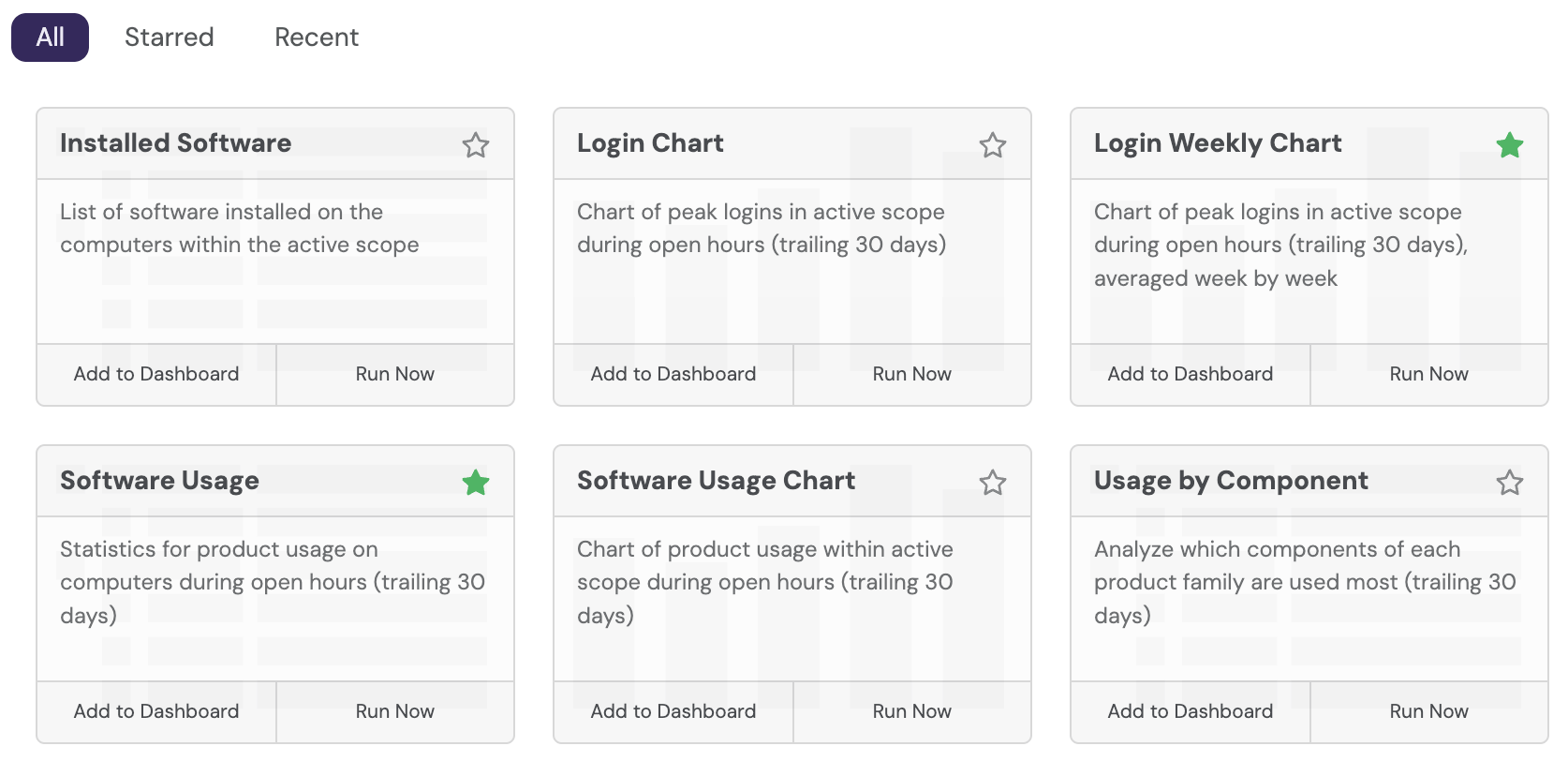The height and width of the screenshot is (761, 1568).
Task: Run Login Weekly Chart now
Action: pos(1429,374)
